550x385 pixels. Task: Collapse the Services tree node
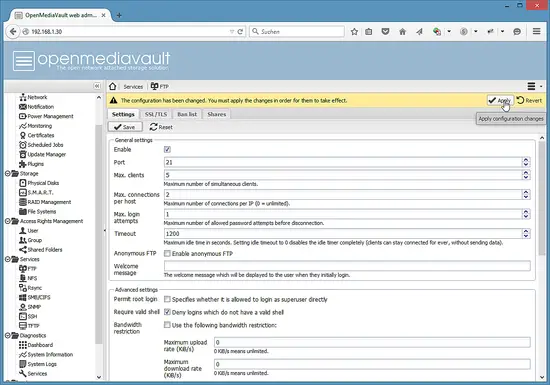pyautogui.click(x=8, y=259)
